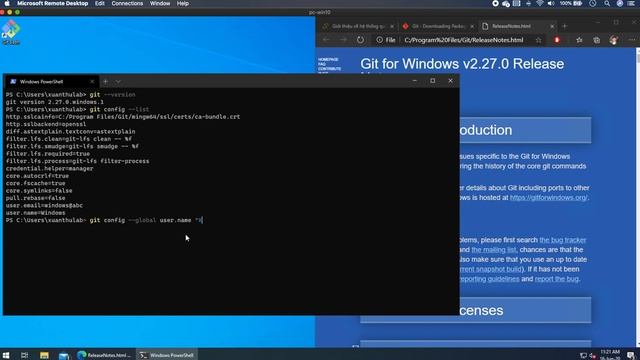
Task: Click the taskbar volume icon
Action: tap(592, 356)
